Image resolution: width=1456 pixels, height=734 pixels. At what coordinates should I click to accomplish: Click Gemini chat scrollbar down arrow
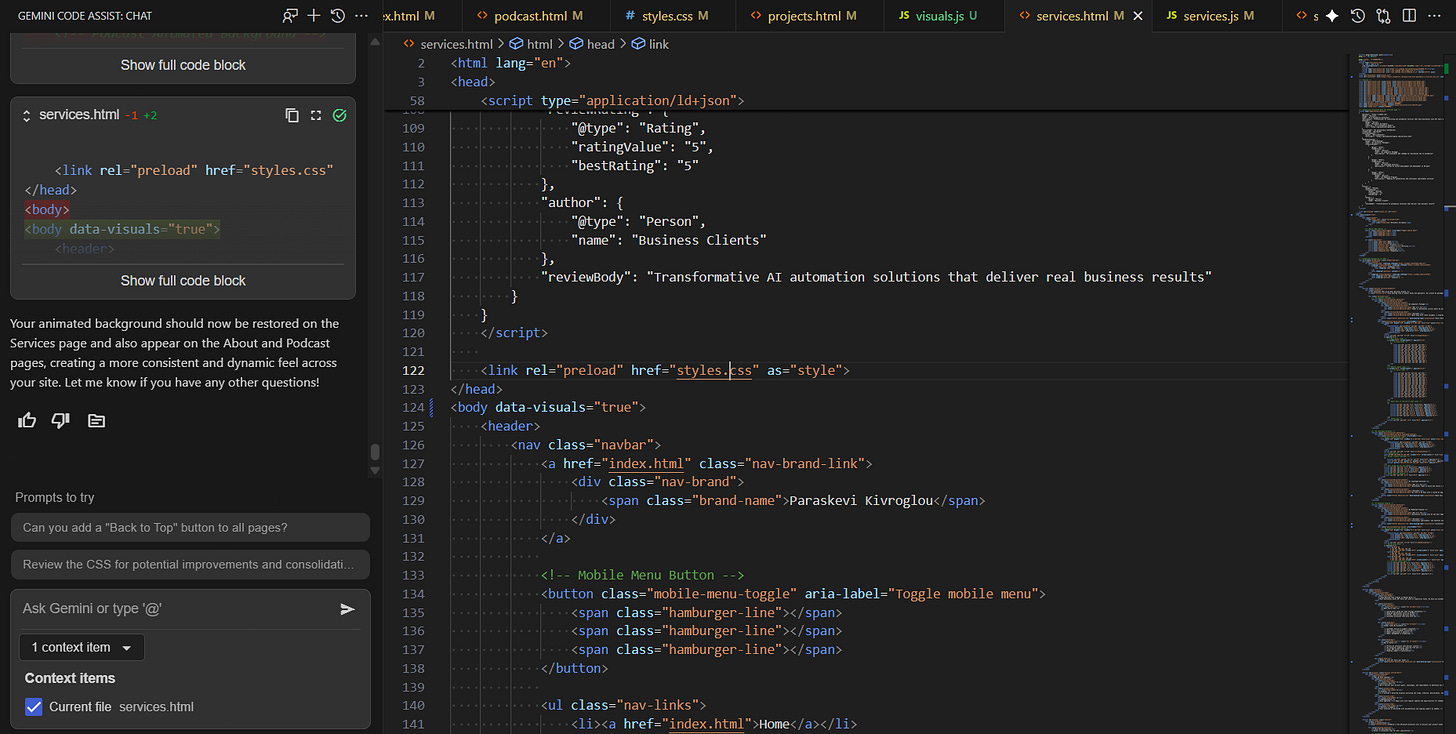tap(376, 470)
